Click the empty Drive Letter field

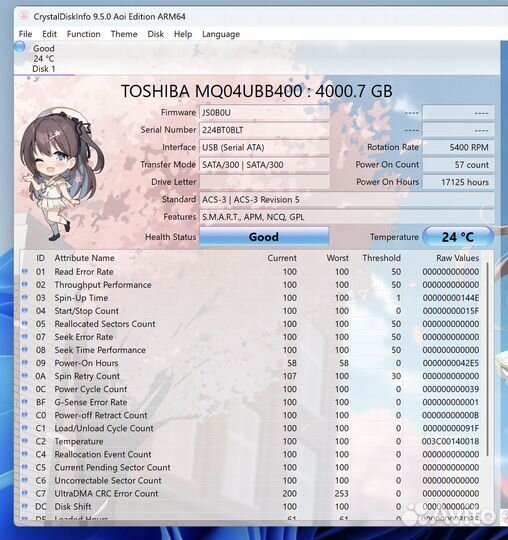264,182
